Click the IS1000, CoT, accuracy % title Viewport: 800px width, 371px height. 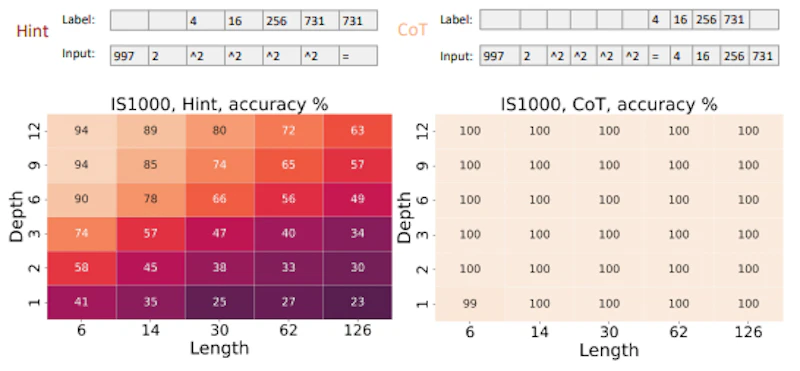(609, 104)
